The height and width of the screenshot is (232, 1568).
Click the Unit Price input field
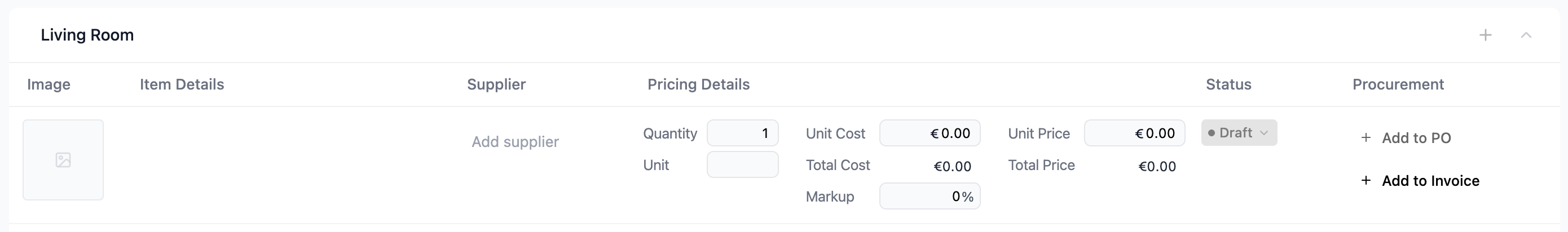point(1134,133)
